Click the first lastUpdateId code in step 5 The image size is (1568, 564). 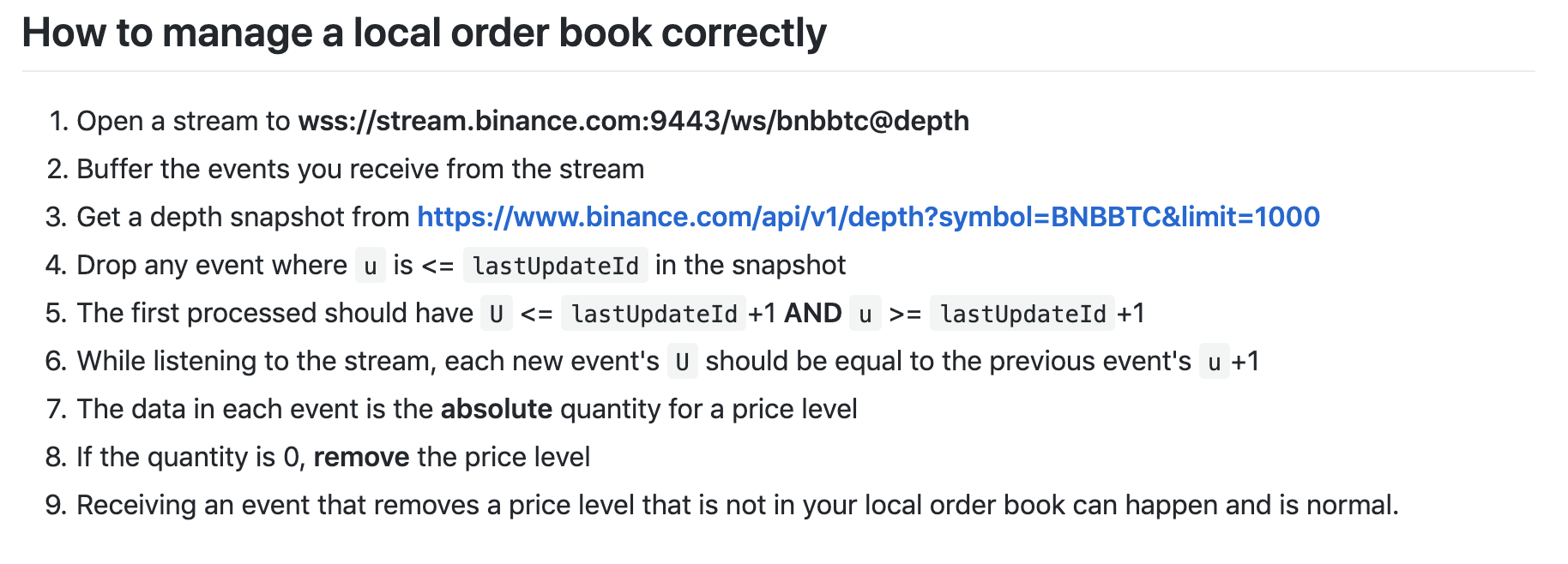click(654, 314)
